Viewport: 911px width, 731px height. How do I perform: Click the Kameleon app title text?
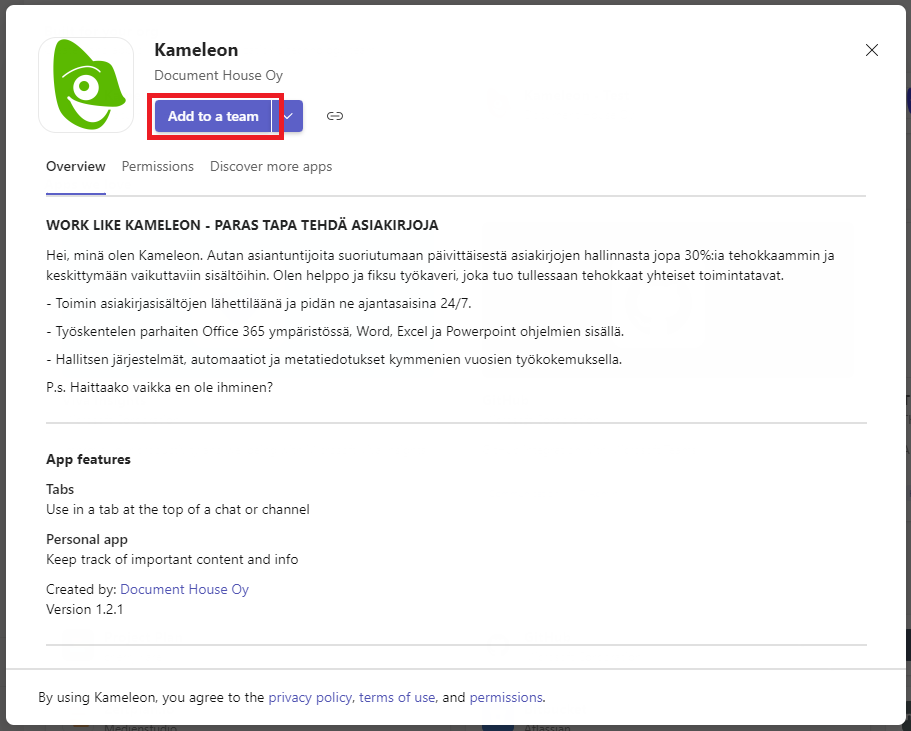pos(196,50)
